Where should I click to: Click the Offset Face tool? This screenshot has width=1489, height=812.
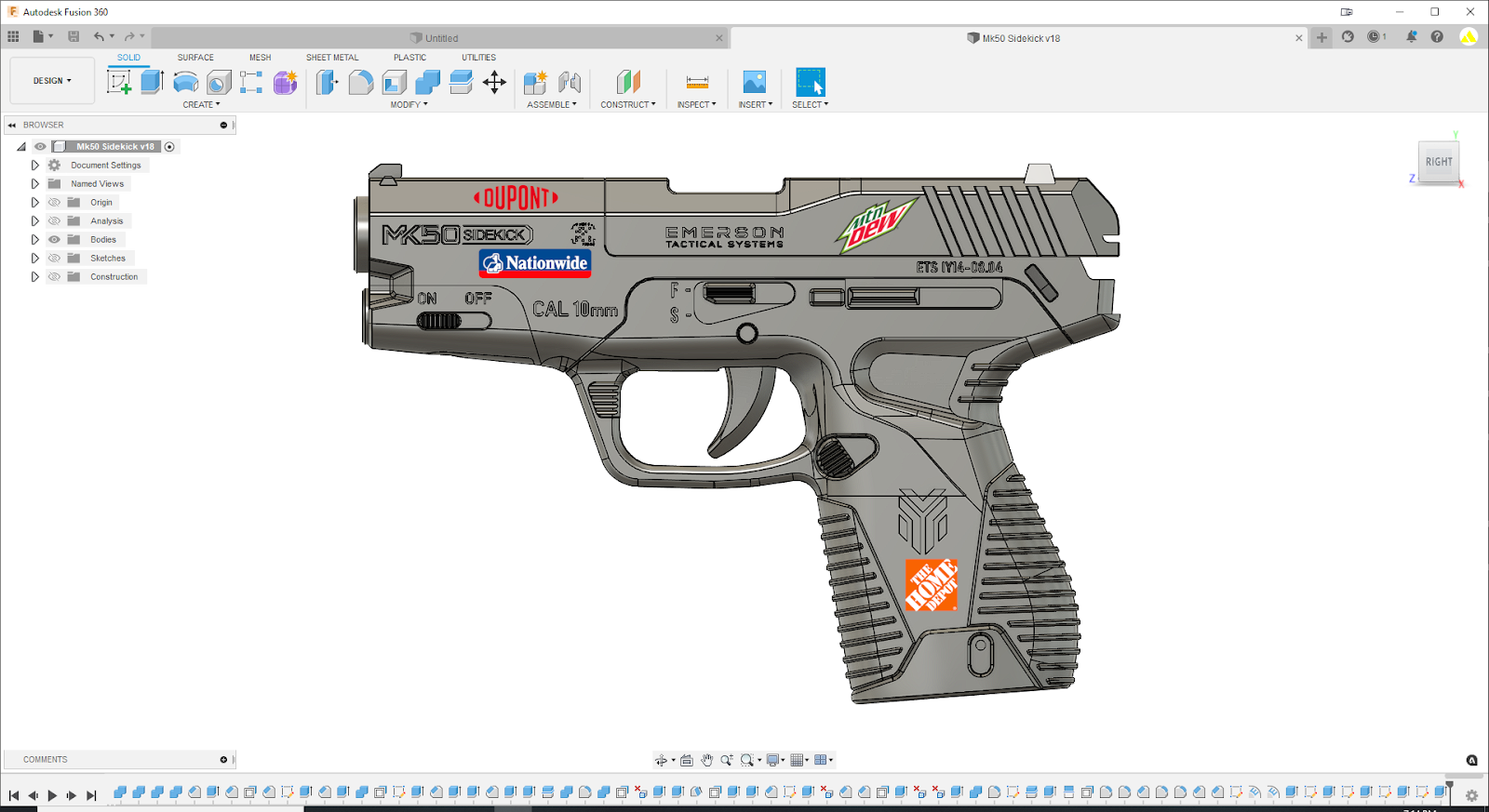(461, 82)
